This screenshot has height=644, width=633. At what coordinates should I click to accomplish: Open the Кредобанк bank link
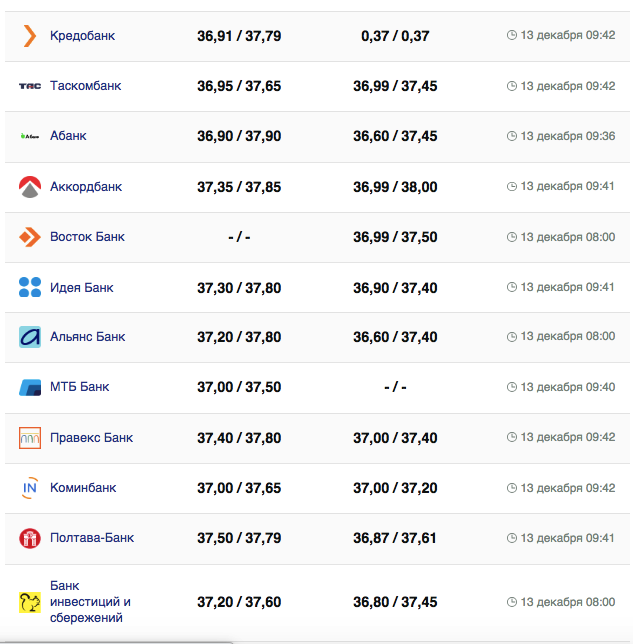[82, 36]
